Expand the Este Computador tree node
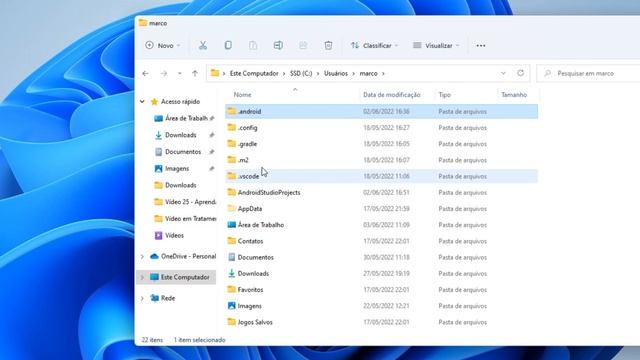640x360 pixels. pos(142,278)
